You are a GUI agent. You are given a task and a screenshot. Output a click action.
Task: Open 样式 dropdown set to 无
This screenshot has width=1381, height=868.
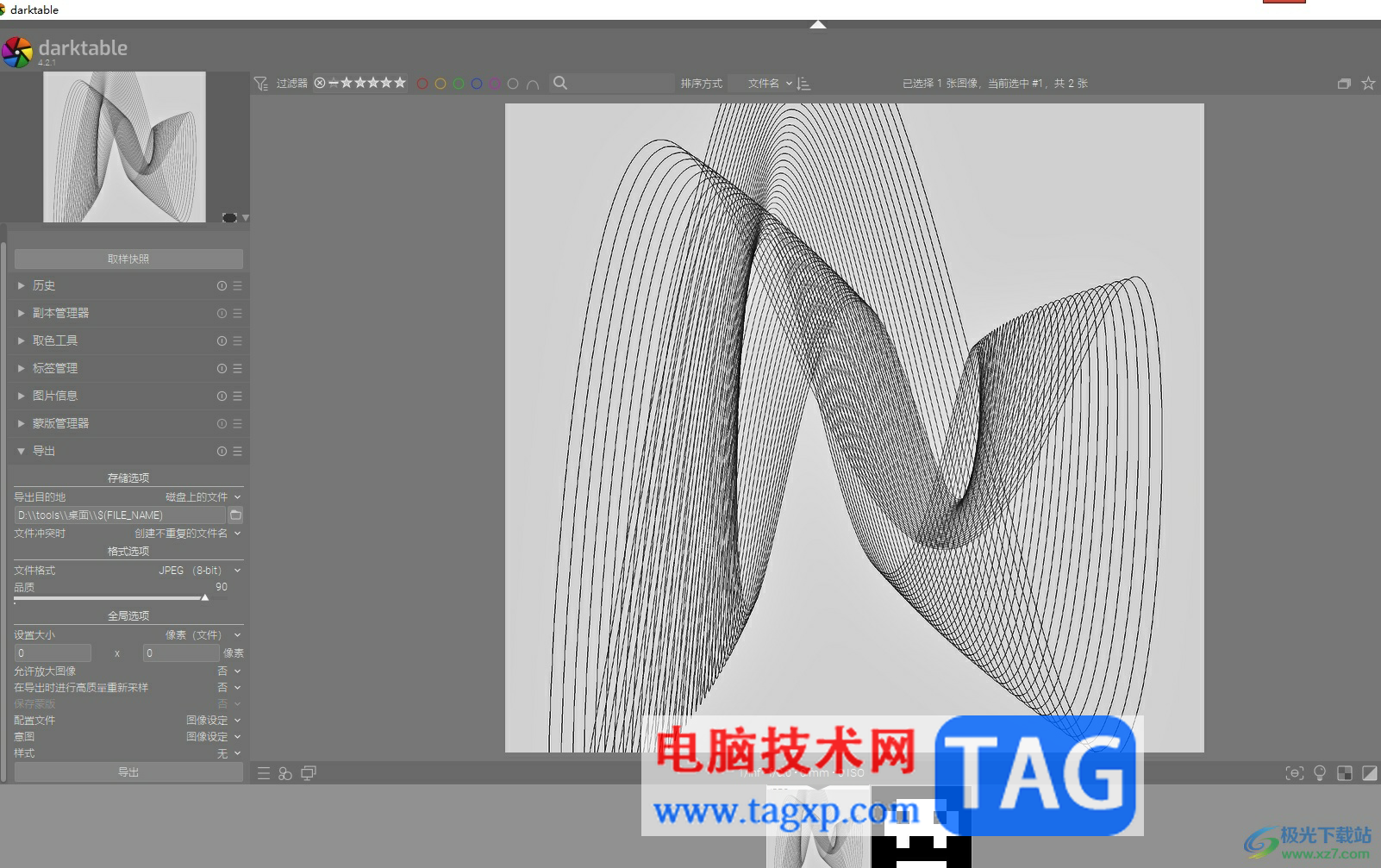(128, 752)
